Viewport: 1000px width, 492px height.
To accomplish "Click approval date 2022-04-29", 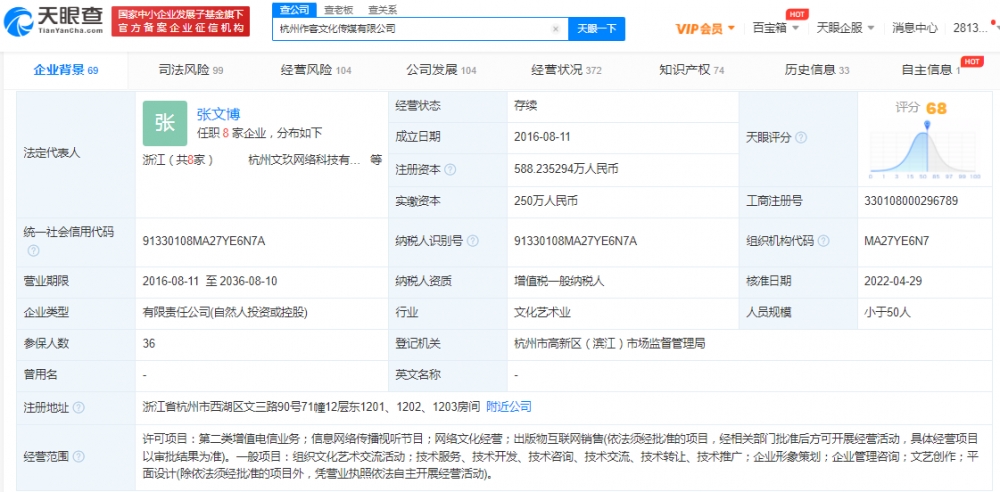I will pos(893,281).
